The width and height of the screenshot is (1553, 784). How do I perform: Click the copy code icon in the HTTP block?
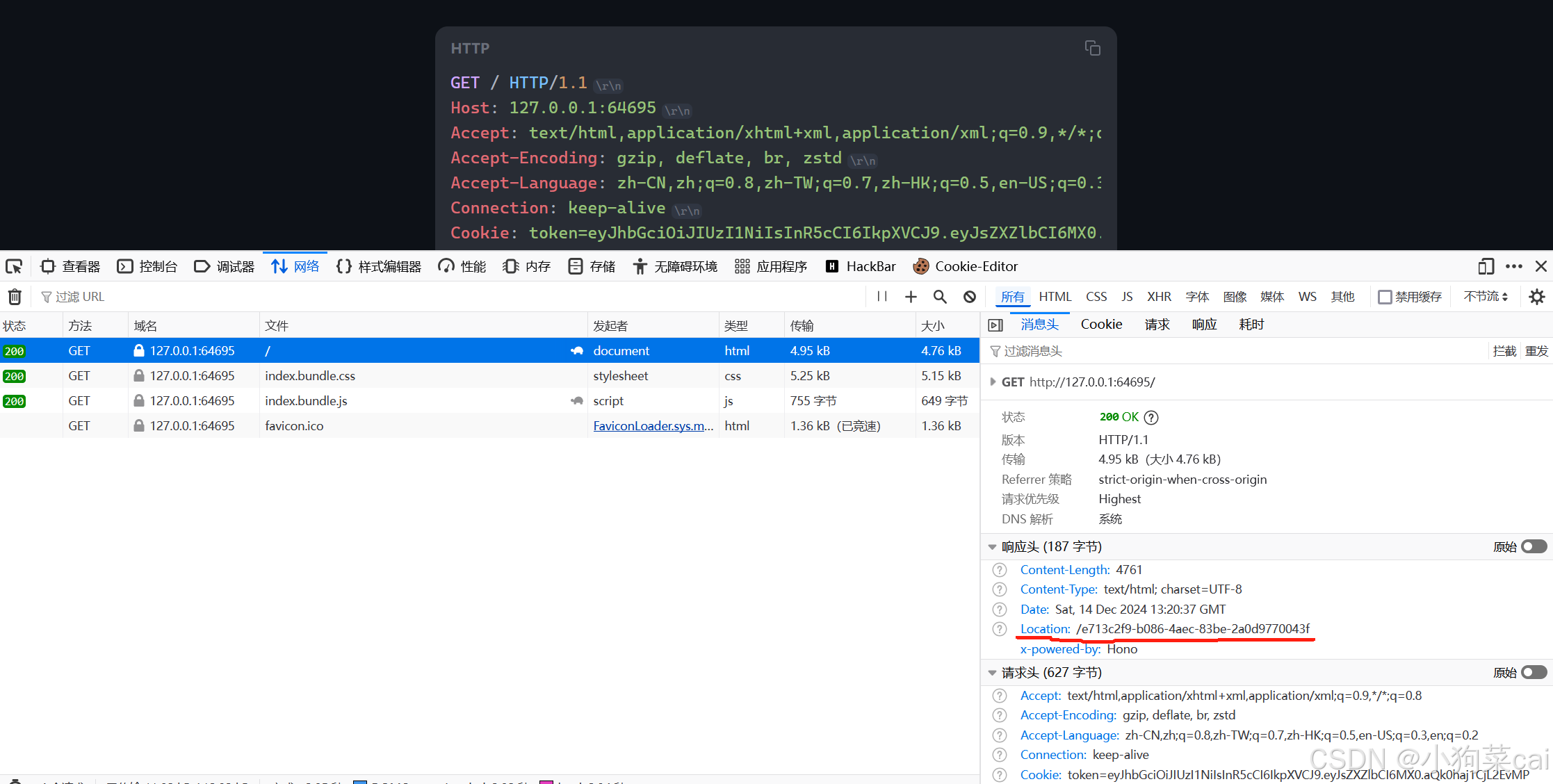(1092, 48)
